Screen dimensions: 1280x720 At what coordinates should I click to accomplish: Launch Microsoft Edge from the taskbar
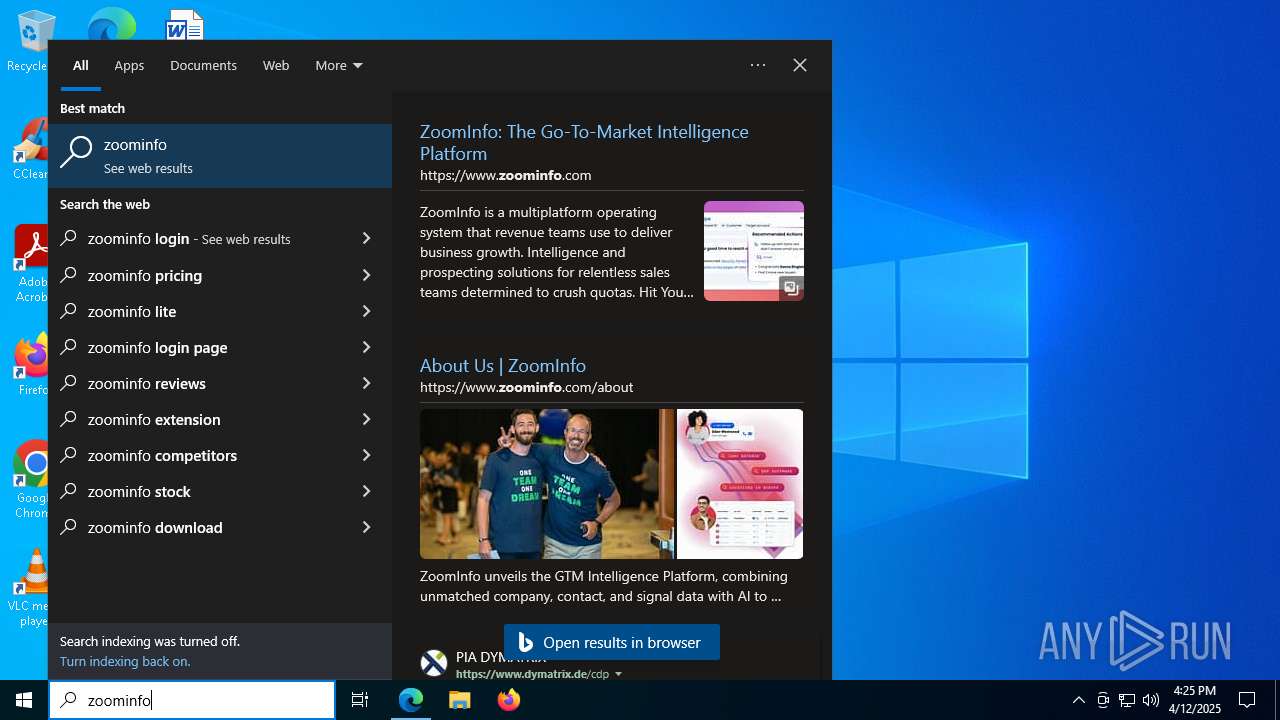pos(411,700)
